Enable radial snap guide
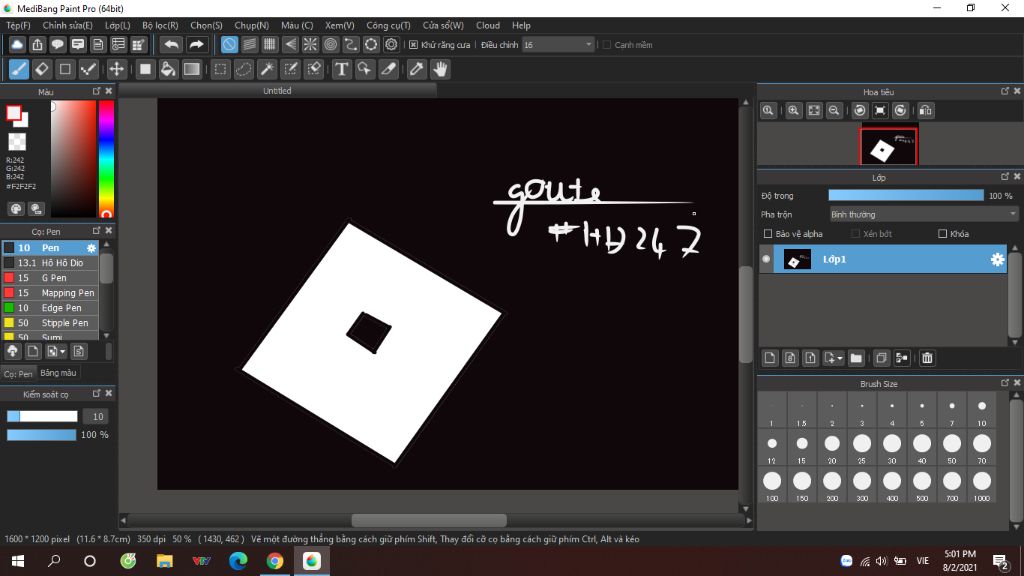The height and width of the screenshot is (576, 1024). coord(310,44)
